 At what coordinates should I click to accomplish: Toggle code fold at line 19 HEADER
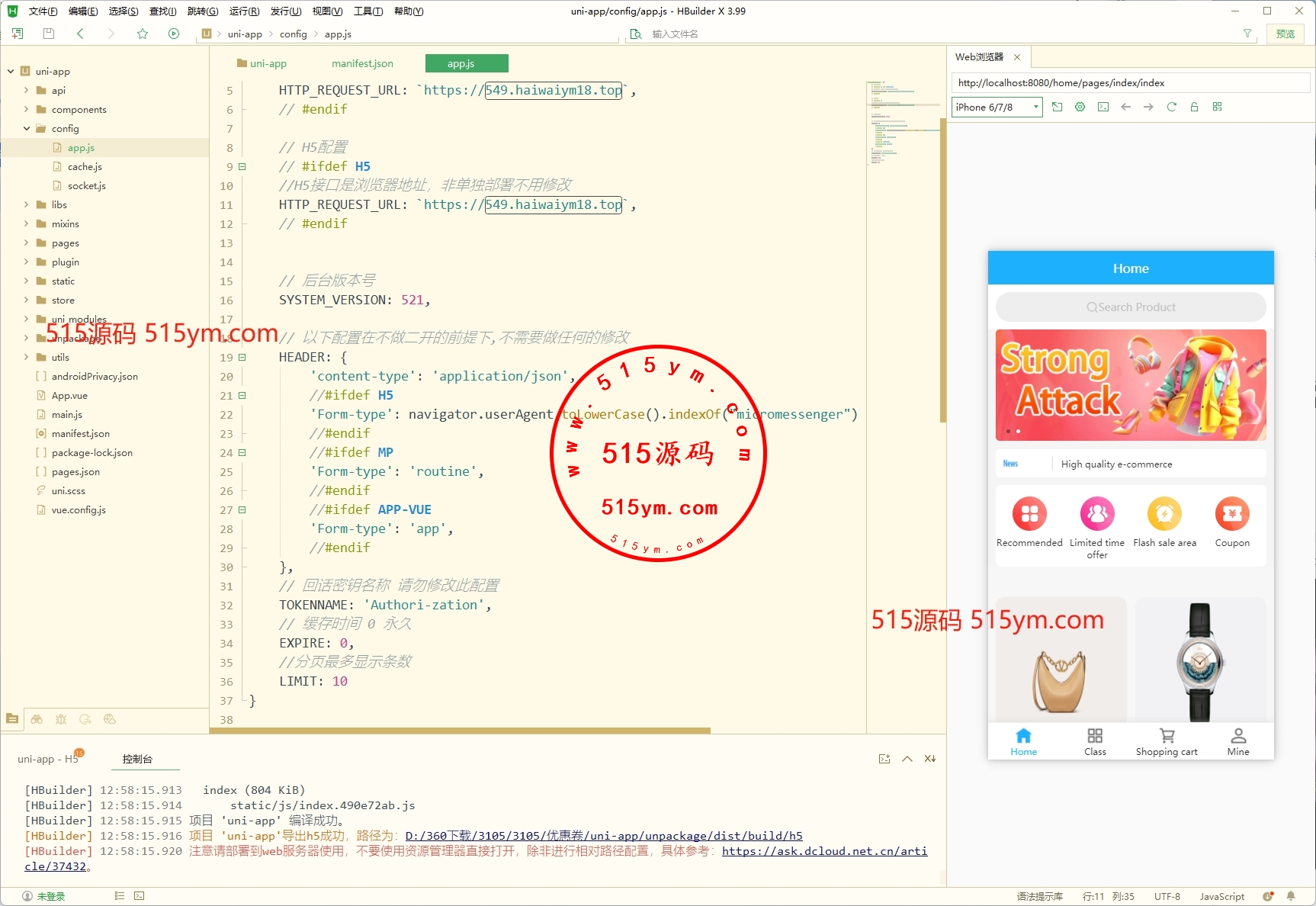(242, 357)
